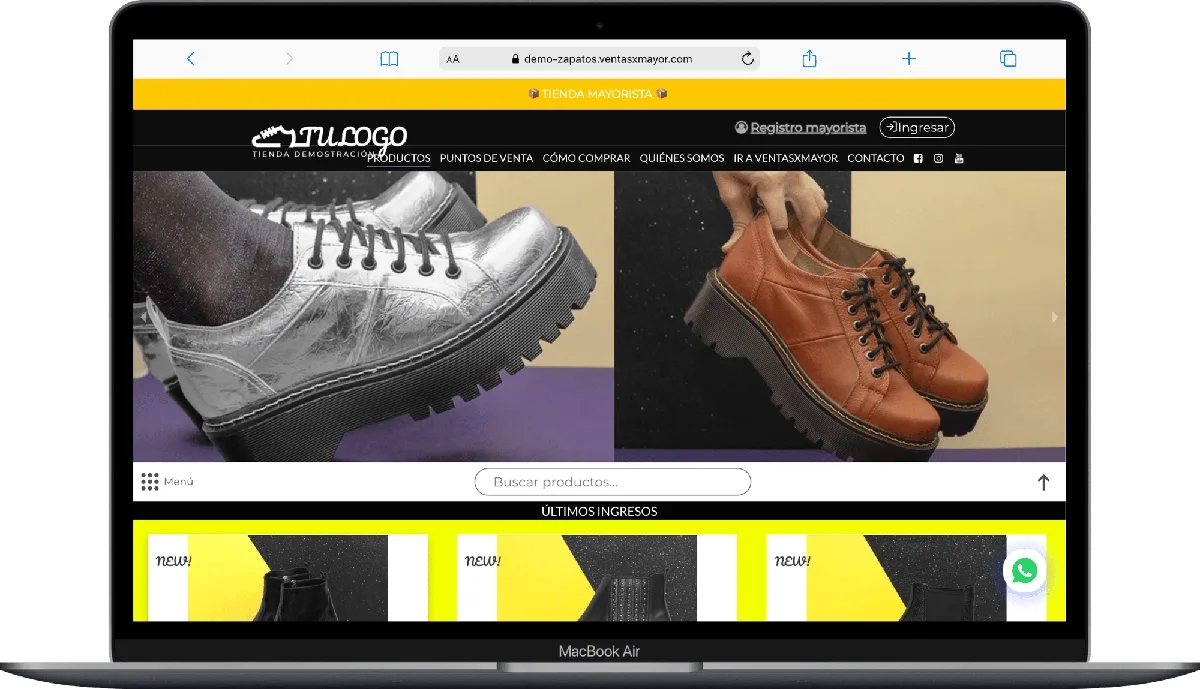The image size is (1200, 689).
Task: Click the Ingresar button
Action: point(917,127)
